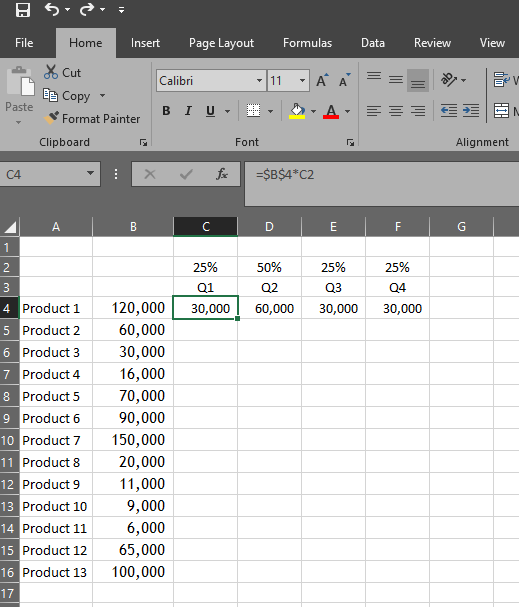The width and height of the screenshot is (519, 607).
Task: Click the Increase Font Size icon
Action: 322,81
